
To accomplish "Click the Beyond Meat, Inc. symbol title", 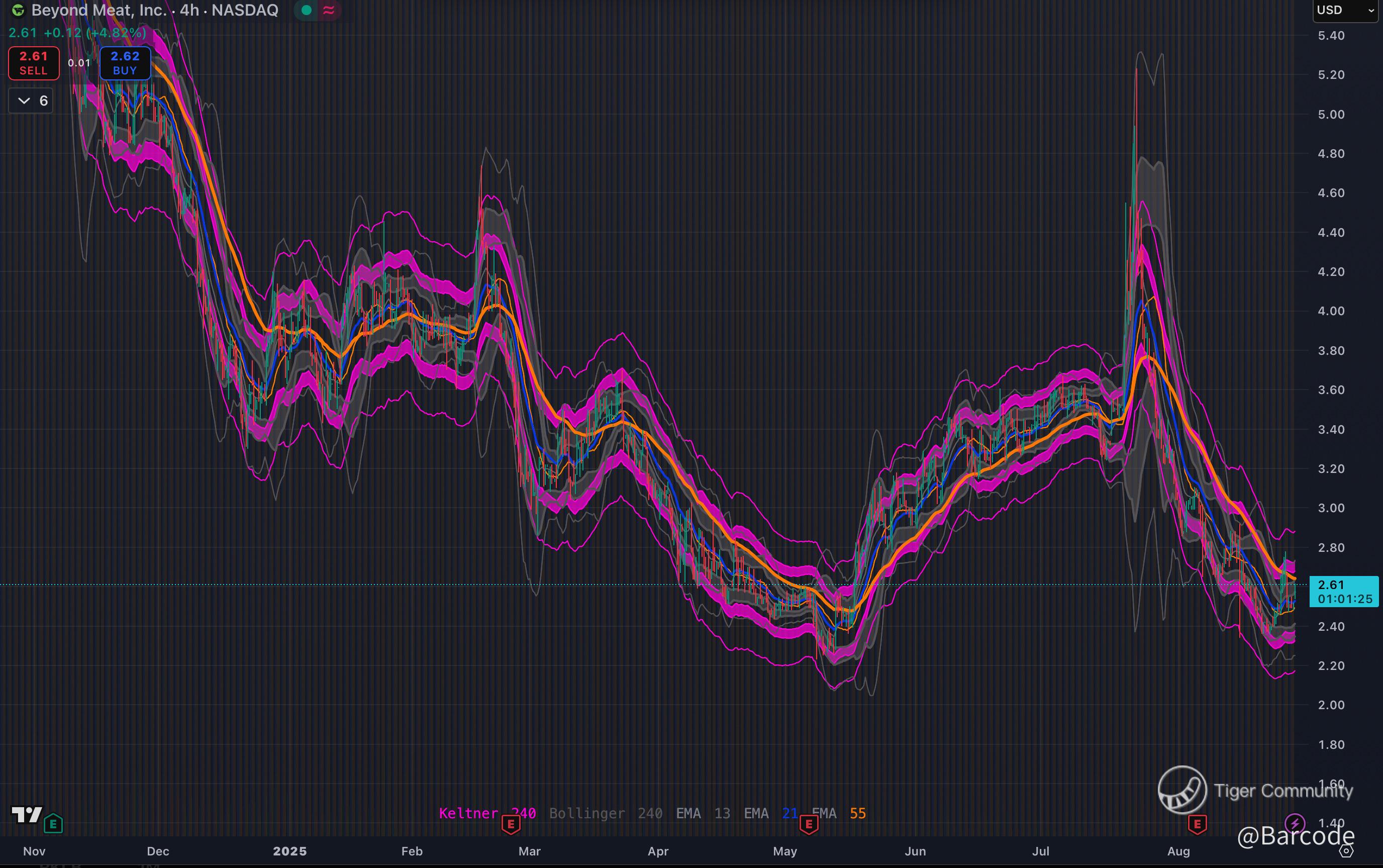I will [98, 11].
